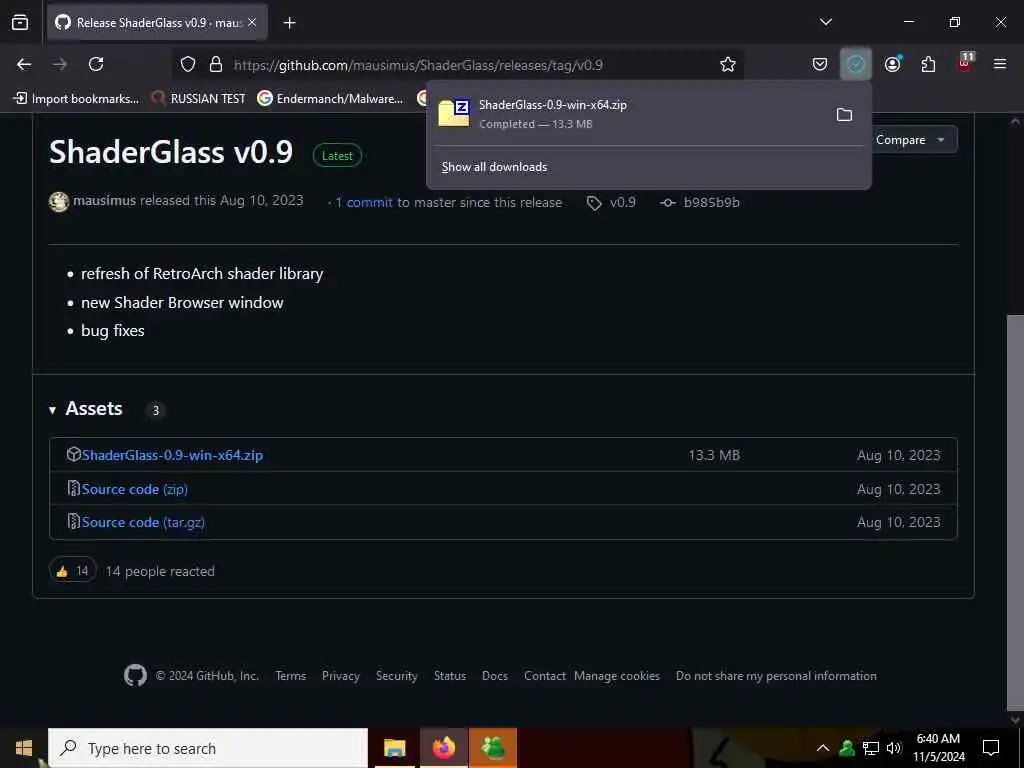
Task: Open the Firefox account icon
Action: point(892,64)
